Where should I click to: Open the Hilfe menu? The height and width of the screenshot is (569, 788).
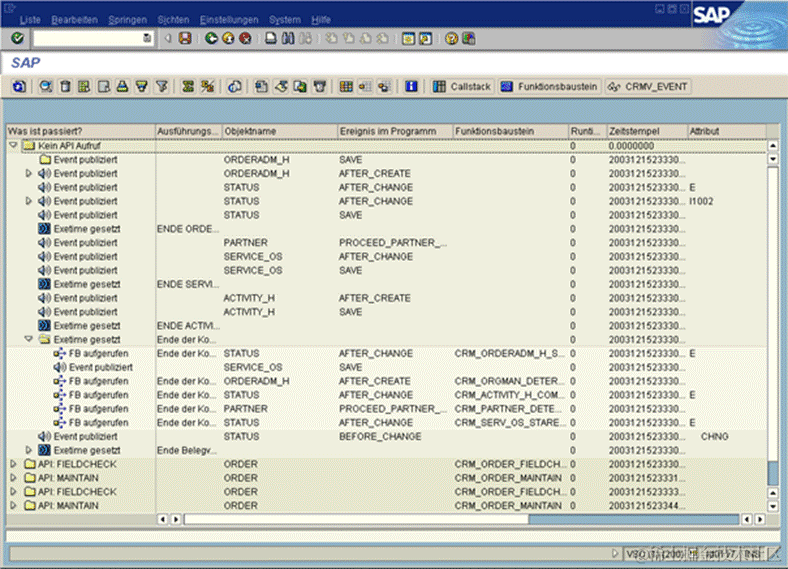(x=321, y=20)
